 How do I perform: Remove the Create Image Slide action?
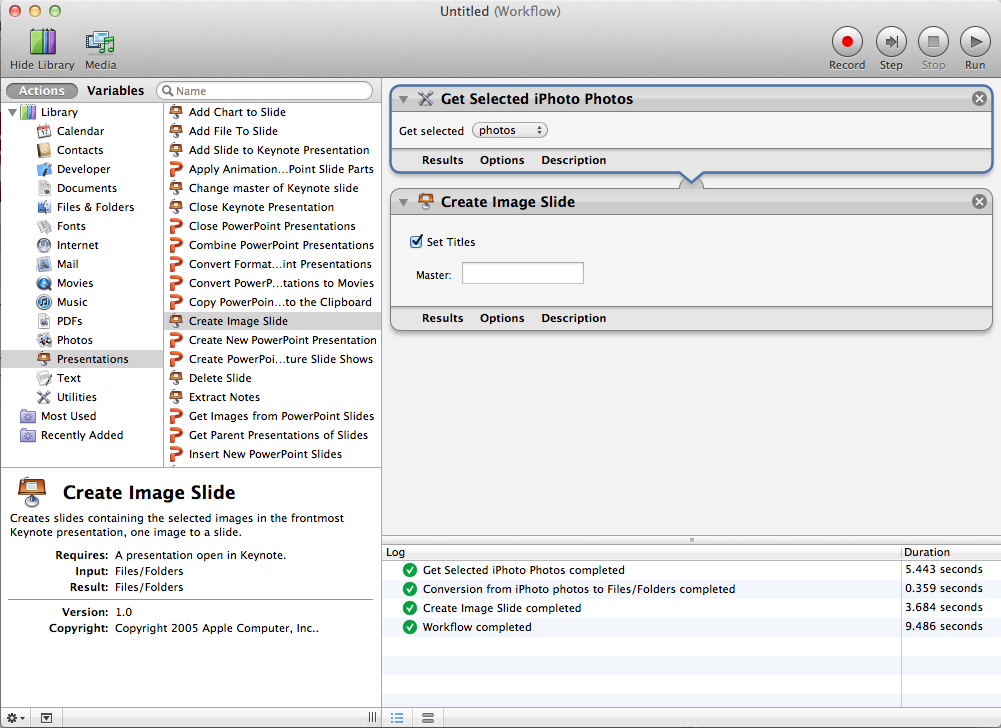pyautogui.click(x=979, y=202)
